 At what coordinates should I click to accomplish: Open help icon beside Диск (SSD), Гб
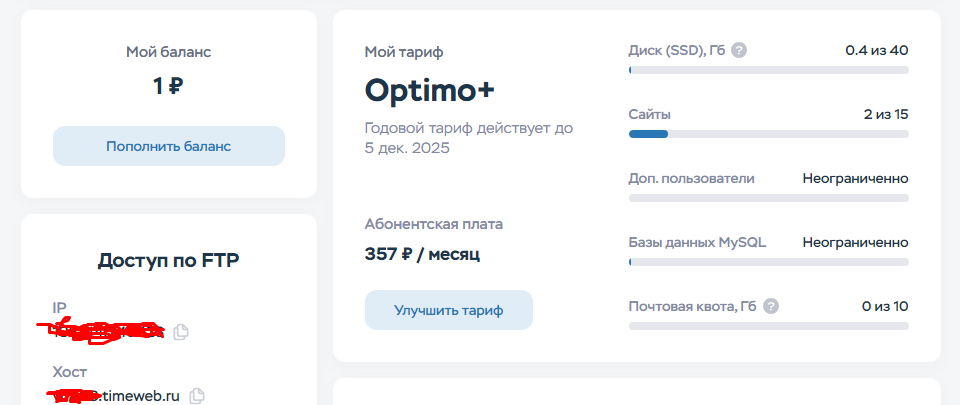coord(739,50)
